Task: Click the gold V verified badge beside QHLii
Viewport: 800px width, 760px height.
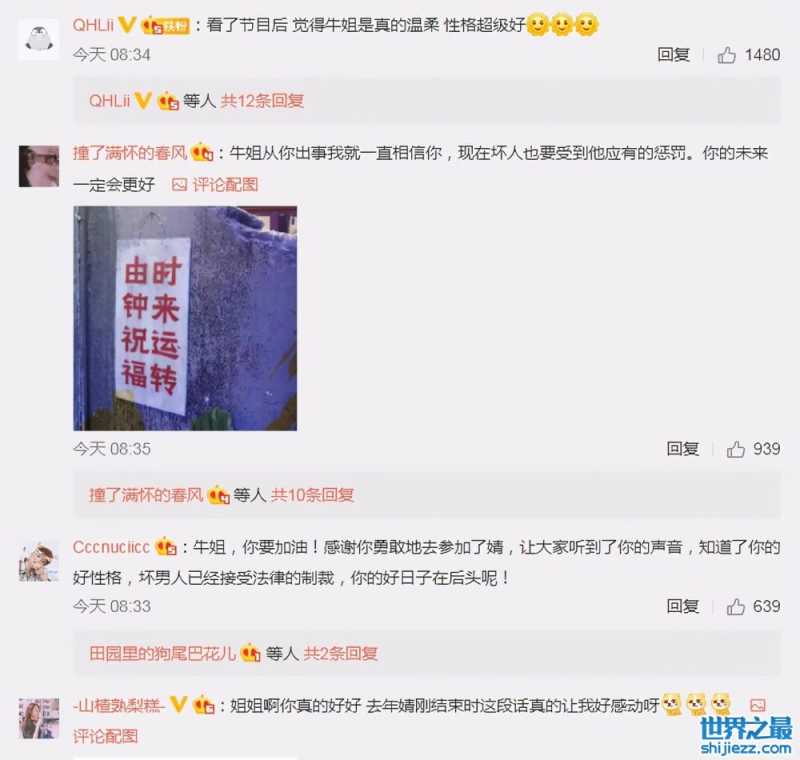Action: coord(127,24)
